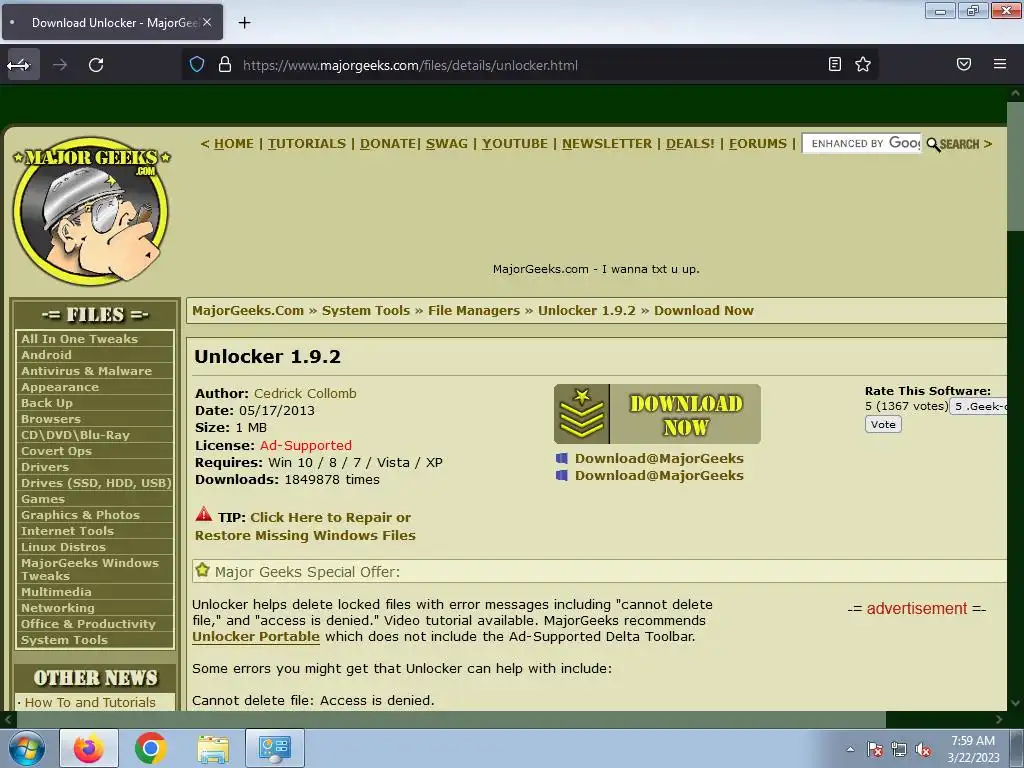Close the Download Unlocker tab

coord(206,22)
